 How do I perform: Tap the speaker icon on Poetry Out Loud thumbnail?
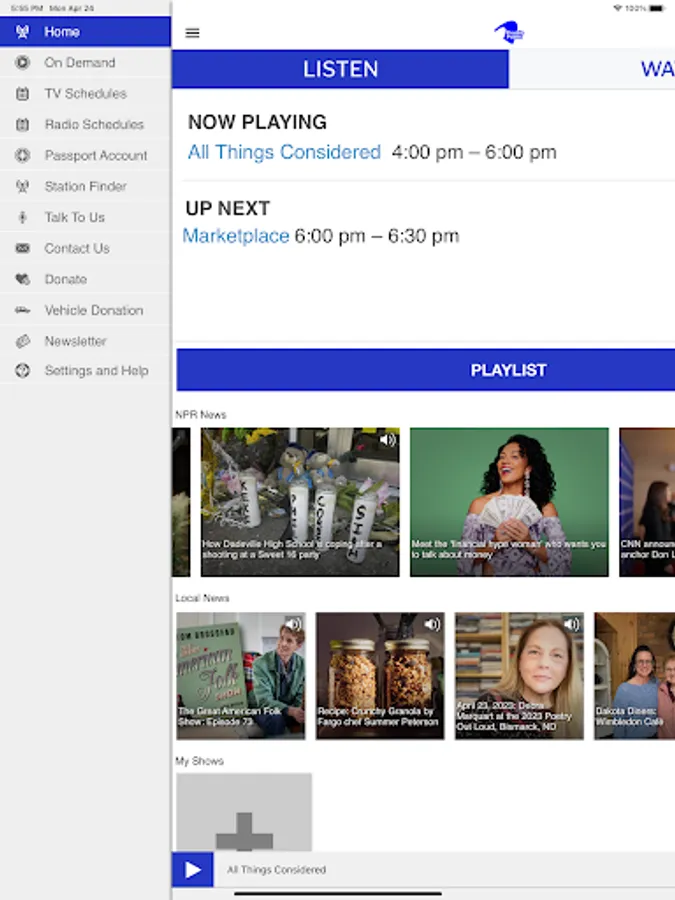pyautogui.click(x=572, y=624)
